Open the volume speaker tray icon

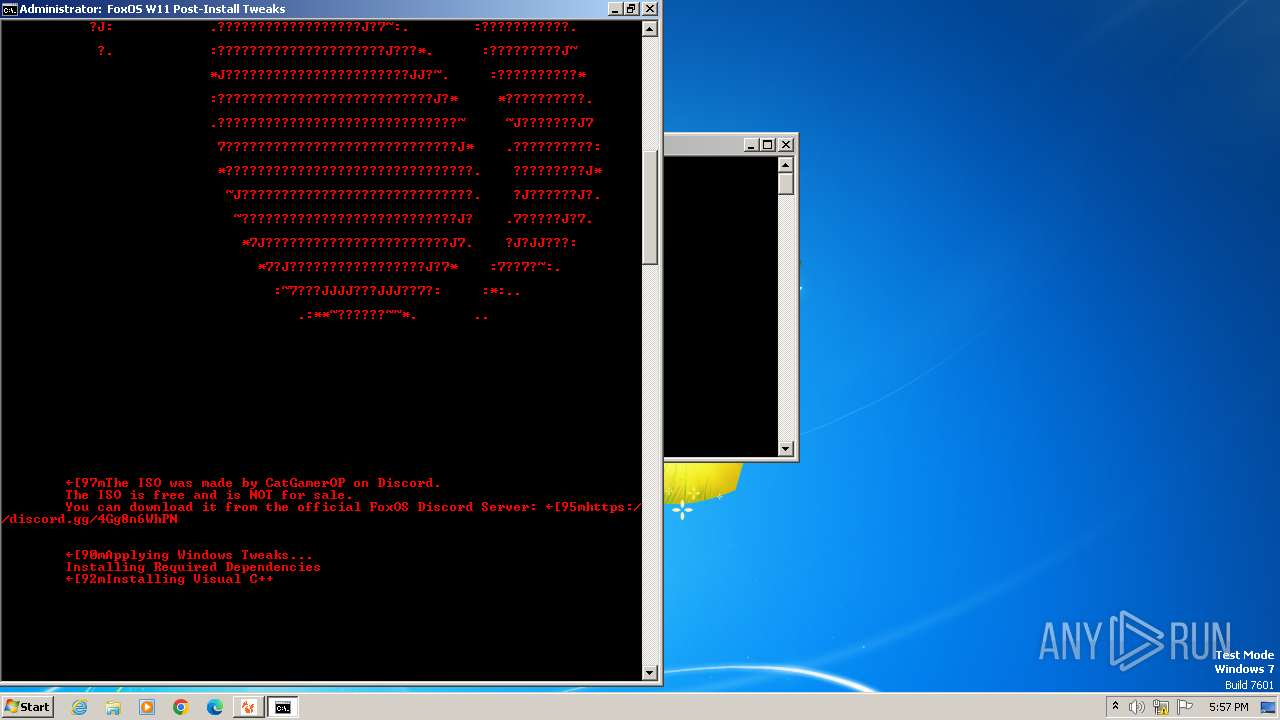pos(1137,707)
